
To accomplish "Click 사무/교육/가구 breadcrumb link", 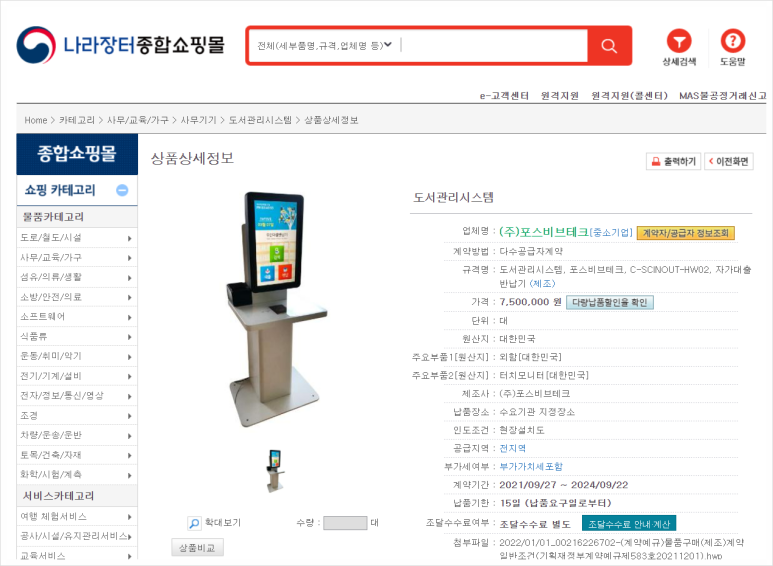I will [x=138, y=120].
